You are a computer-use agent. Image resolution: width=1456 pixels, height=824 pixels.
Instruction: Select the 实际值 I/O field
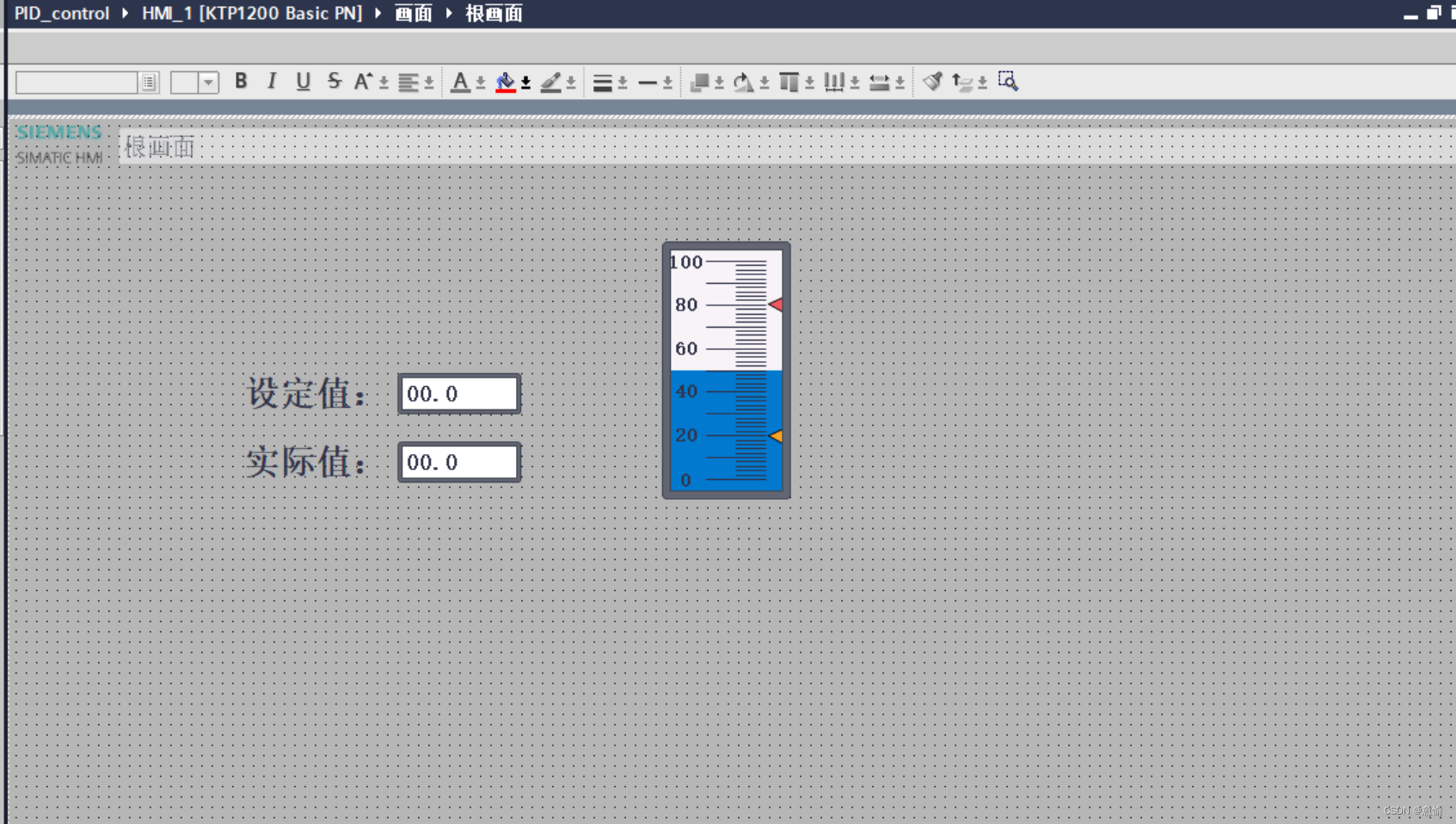click(459, 462)
